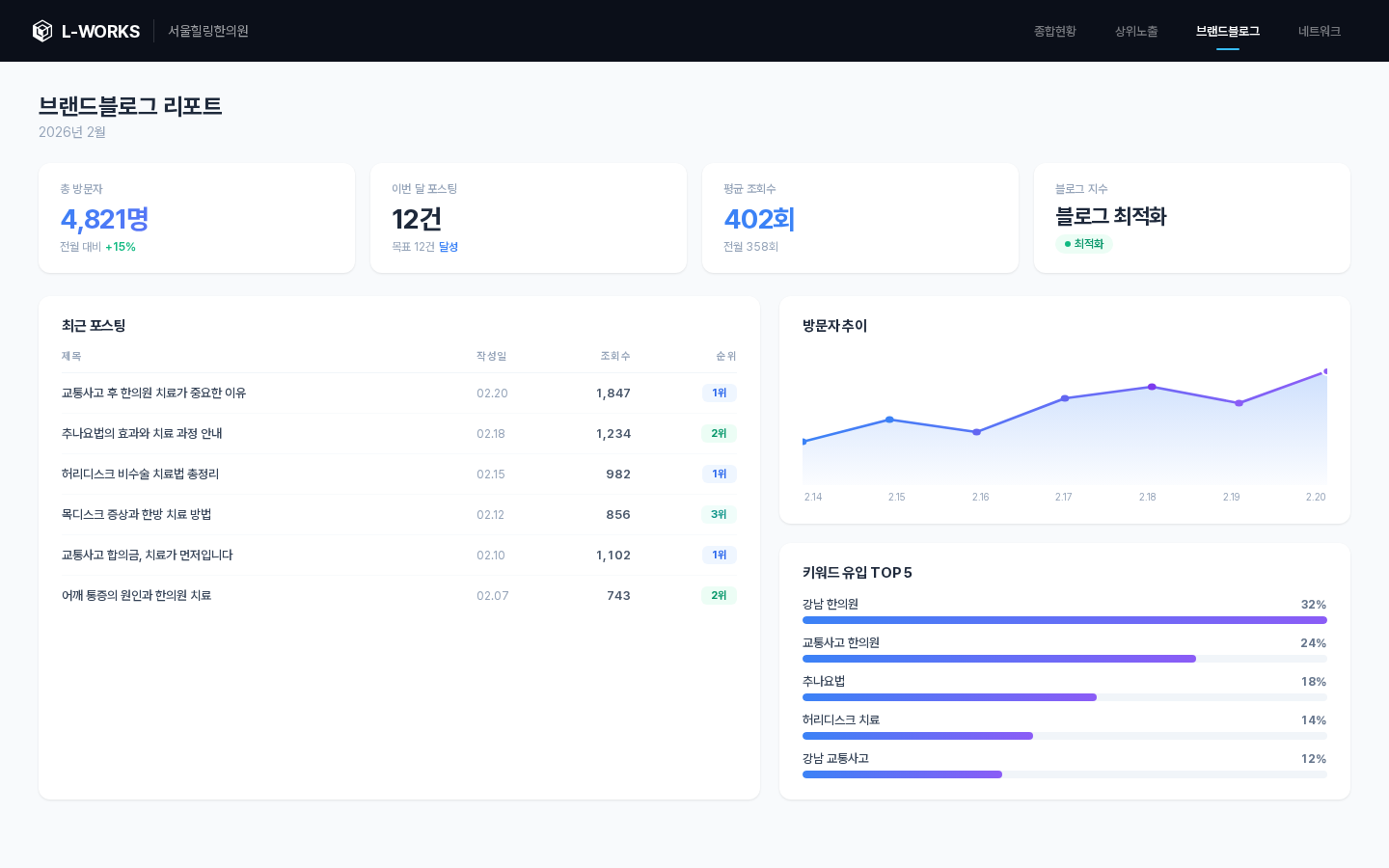Click the 달성 goal status label
The image size is (1389, 868).
pos(449,246)
